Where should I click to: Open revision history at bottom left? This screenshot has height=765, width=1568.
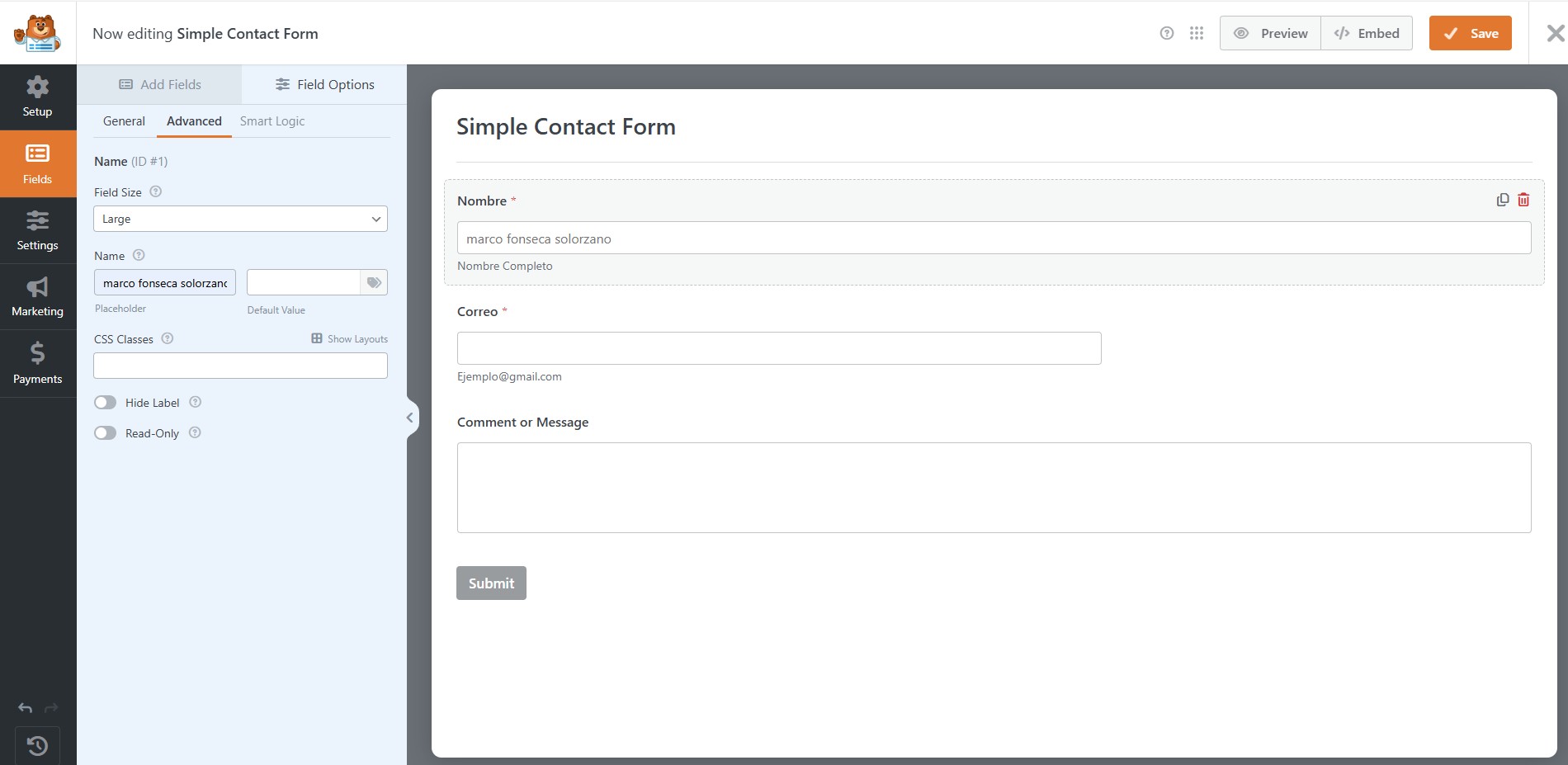click(37, 745)
